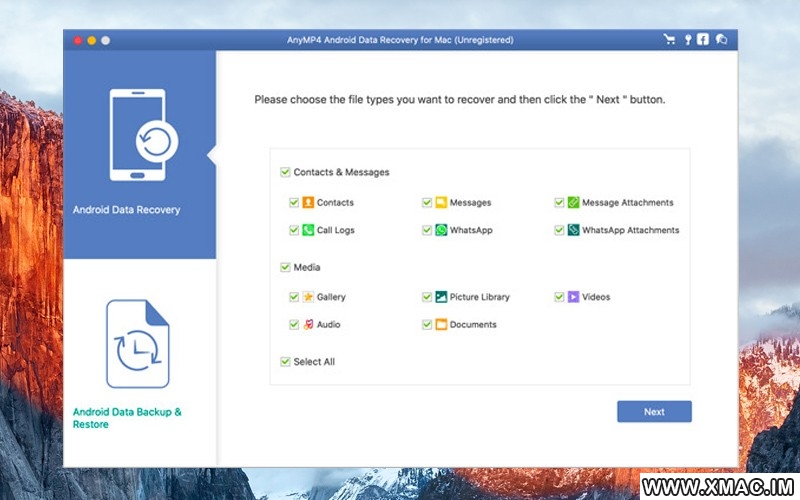Click the Audio label text
The width and height of the screenshot is (800, 500).
tap(329, 324)
